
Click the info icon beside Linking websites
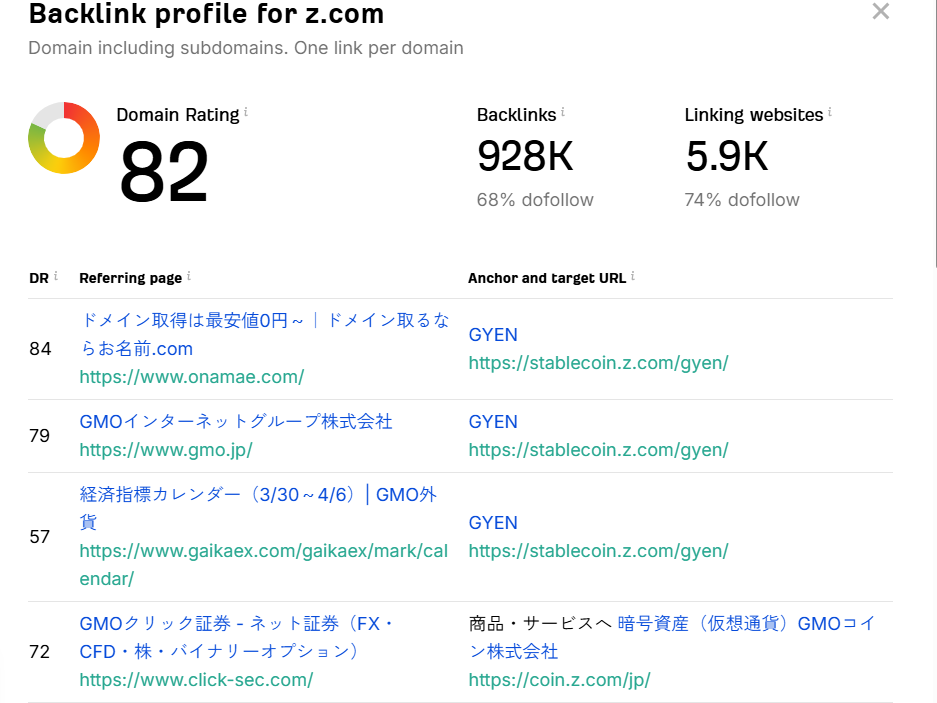click(829, 112)
